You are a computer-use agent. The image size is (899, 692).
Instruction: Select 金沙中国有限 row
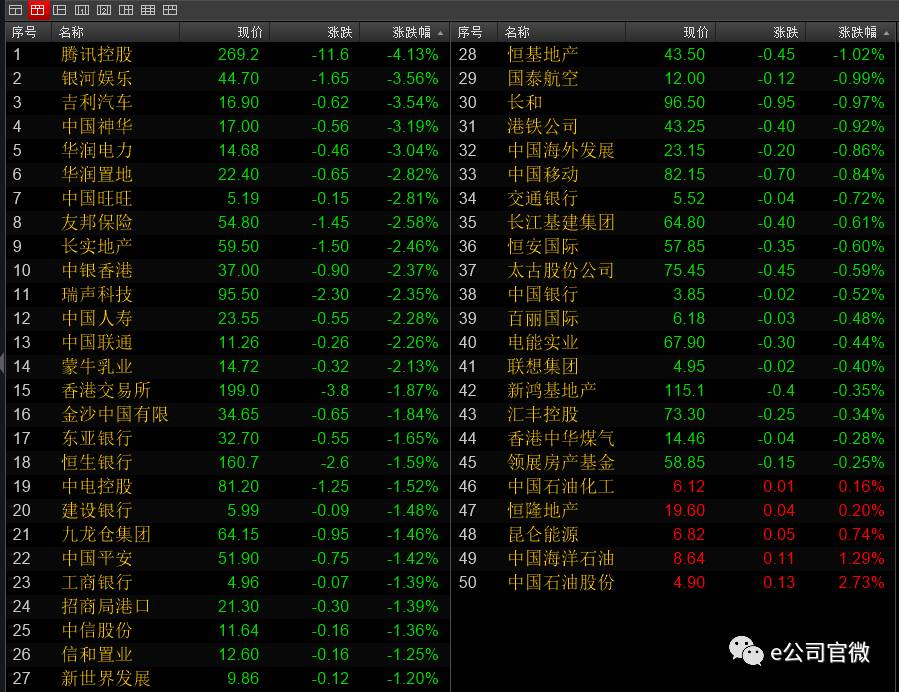coord(228,415)
